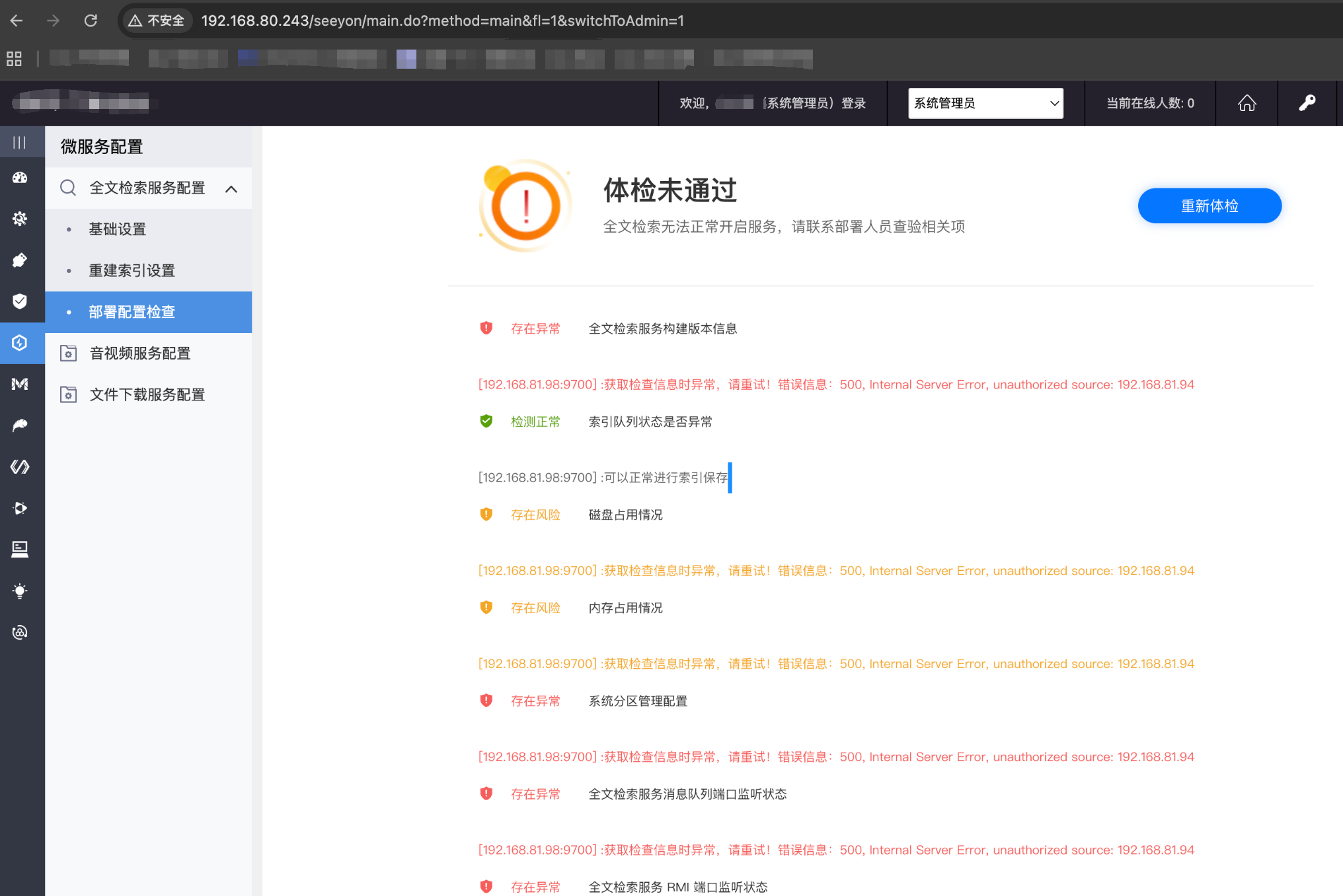The height and width of the screenshot is (896, 1343).
Task: Click the orange shield next to 内存占用情况
Action: (486, 608)
